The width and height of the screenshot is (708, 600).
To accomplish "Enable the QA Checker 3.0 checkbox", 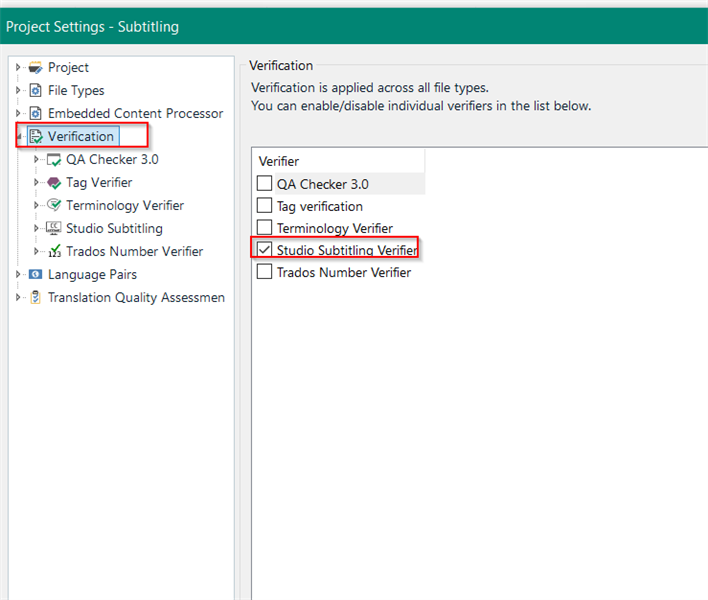I will point(264,183).
